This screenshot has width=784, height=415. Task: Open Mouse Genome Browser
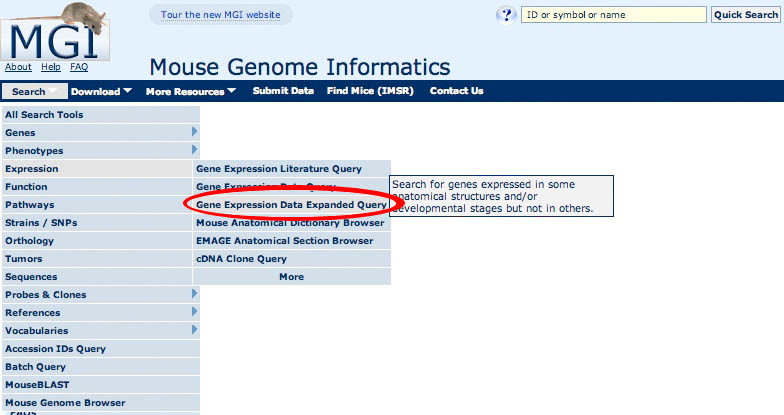(x=101, y=402)
